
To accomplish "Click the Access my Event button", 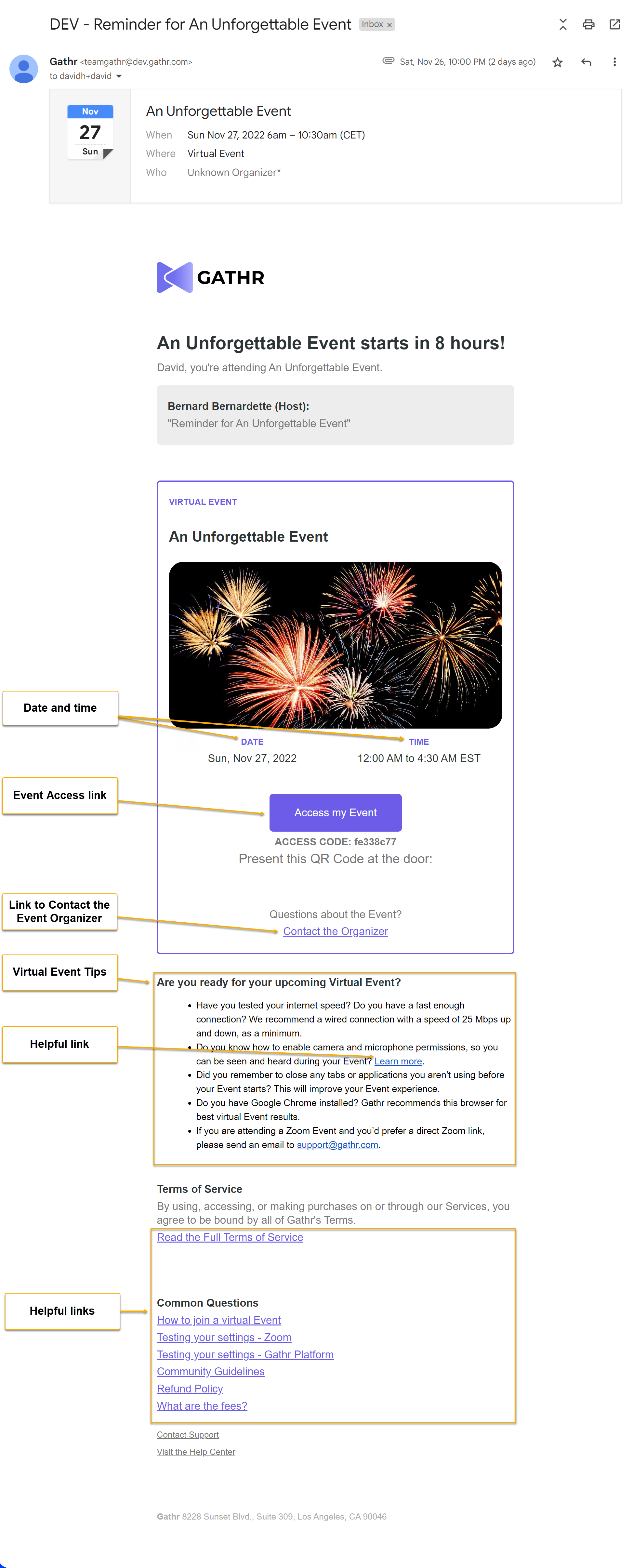I will [x=335, y=812].
